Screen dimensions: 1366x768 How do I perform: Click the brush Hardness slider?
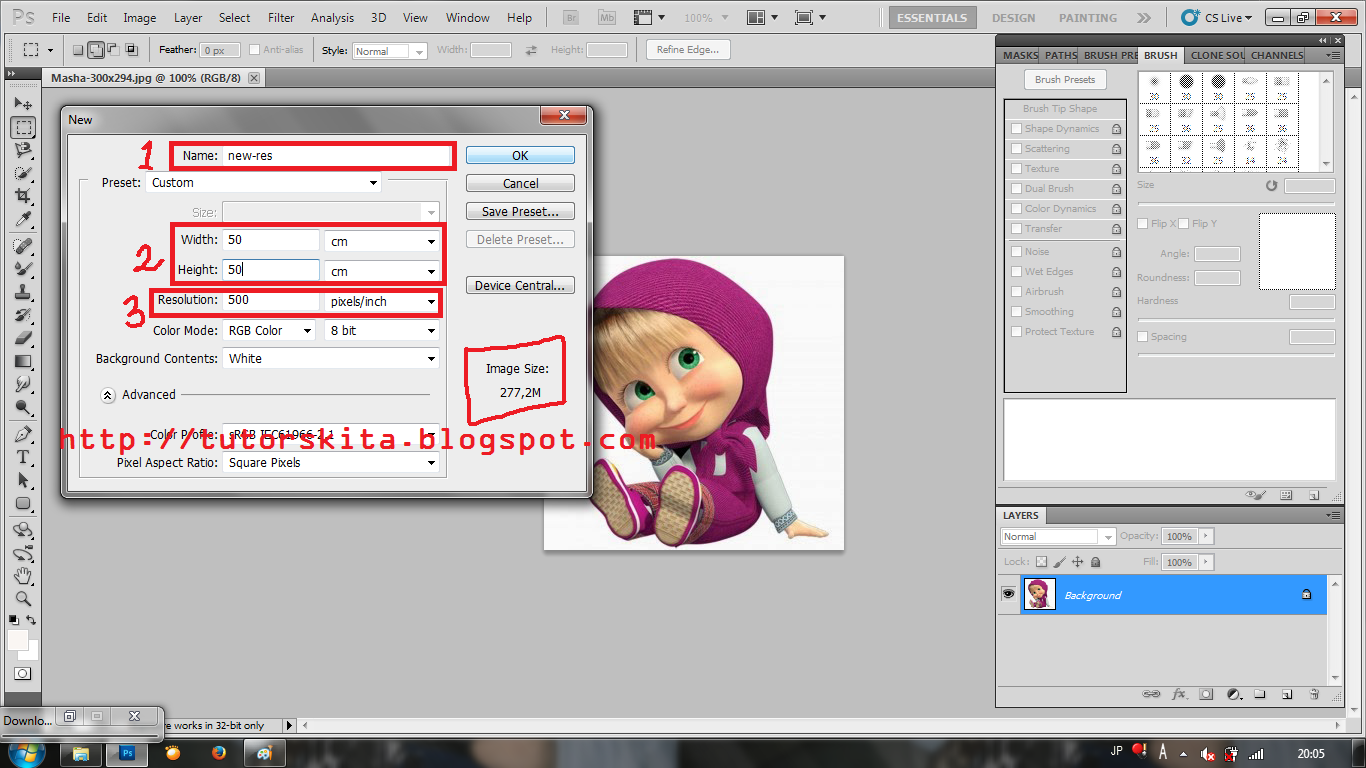(1236, 319)
